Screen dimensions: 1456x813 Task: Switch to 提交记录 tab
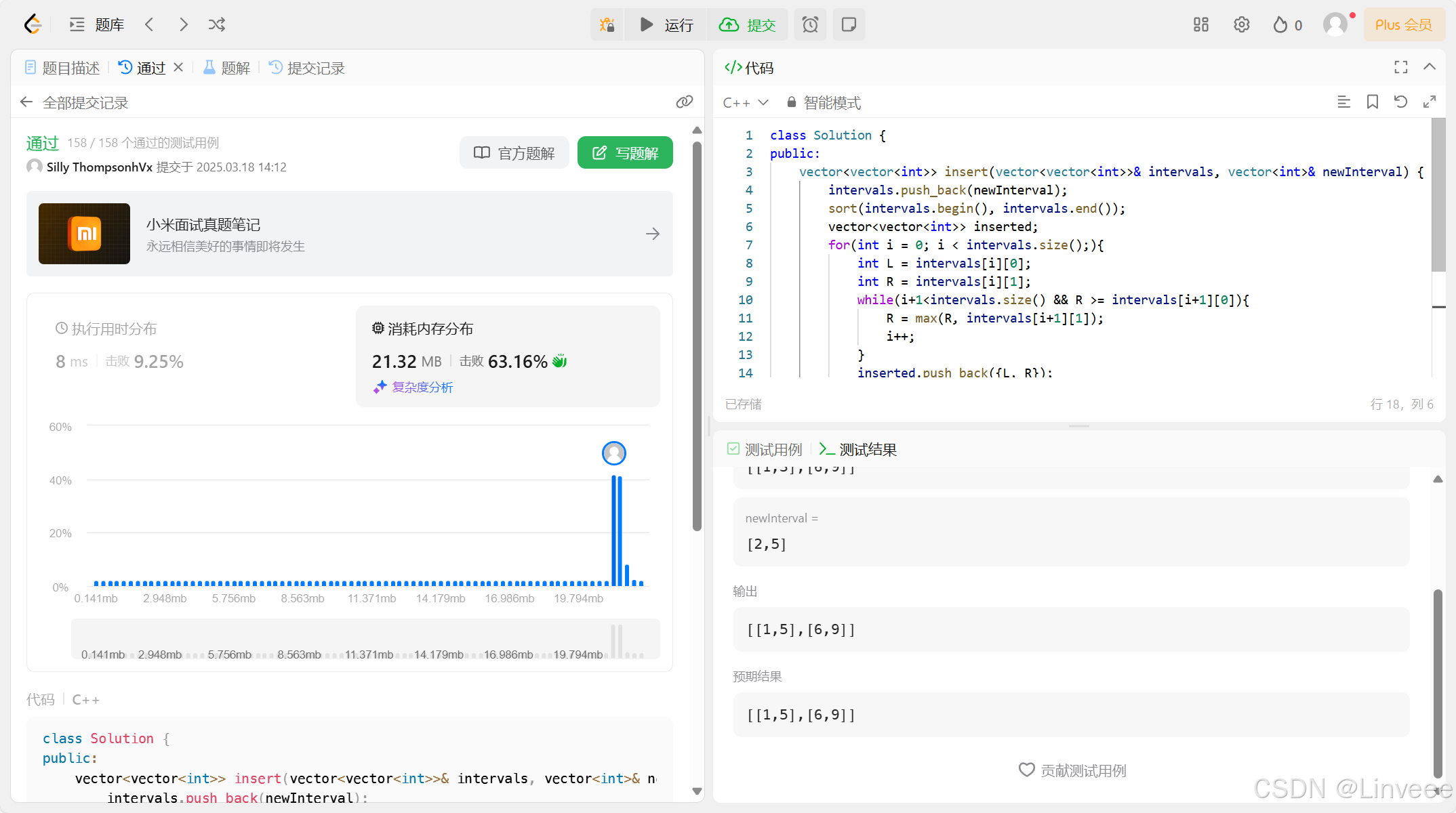tap(307, 68)
